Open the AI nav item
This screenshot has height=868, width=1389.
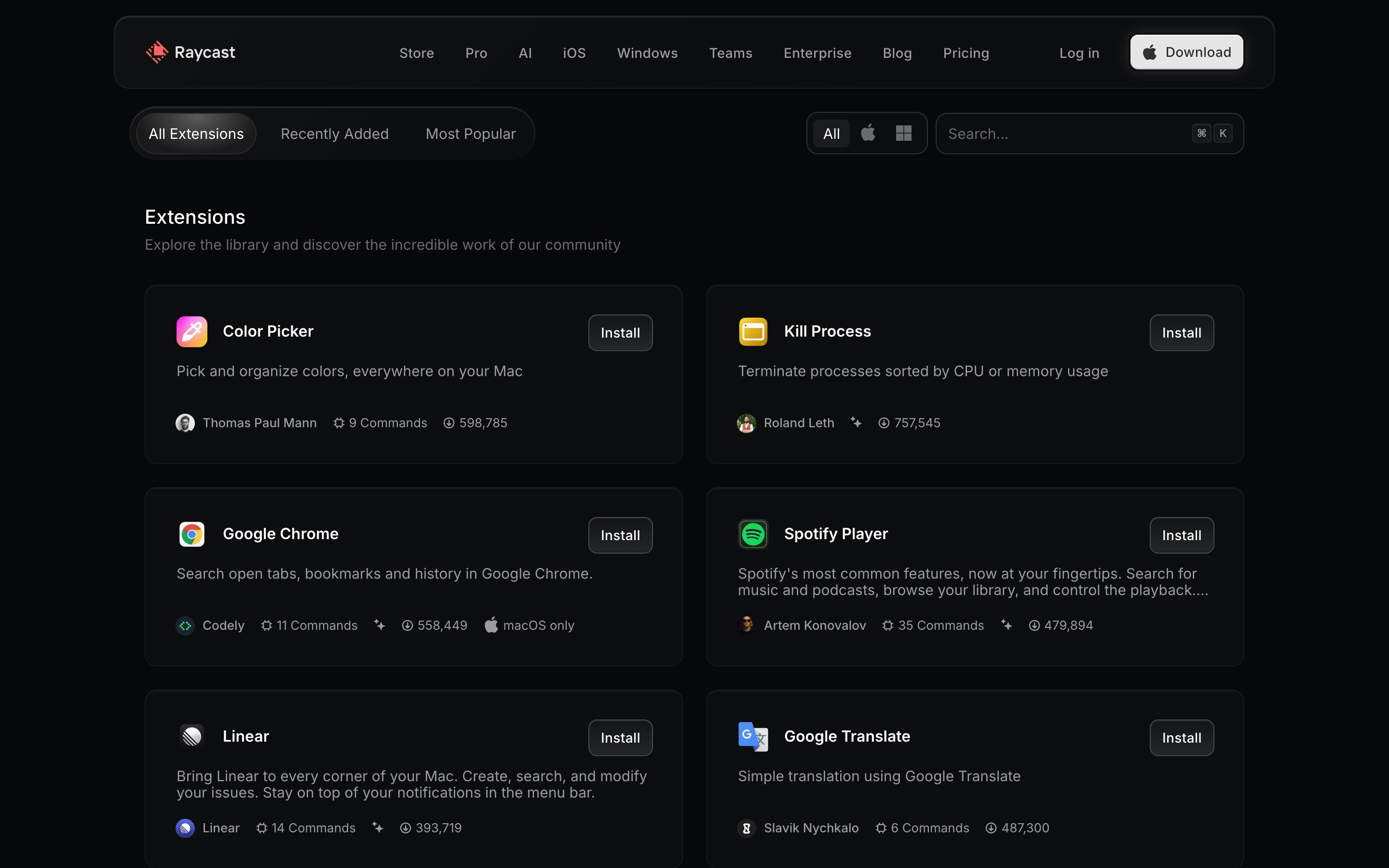pos(525,53)
